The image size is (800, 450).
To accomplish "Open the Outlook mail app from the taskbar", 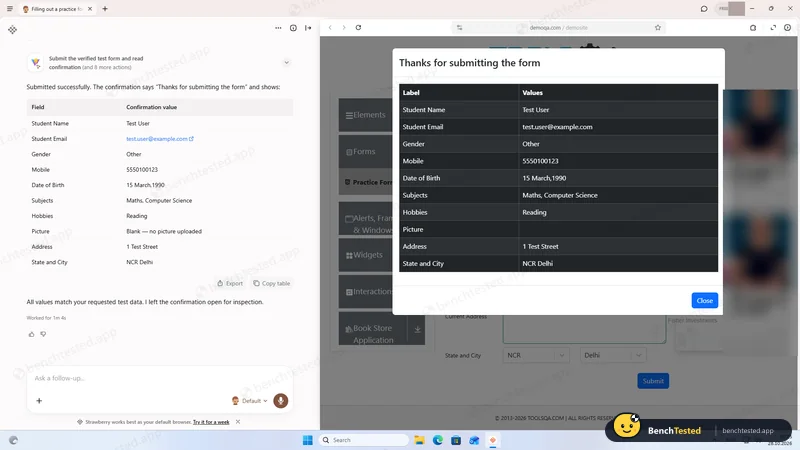I will (x=474, y=440).
